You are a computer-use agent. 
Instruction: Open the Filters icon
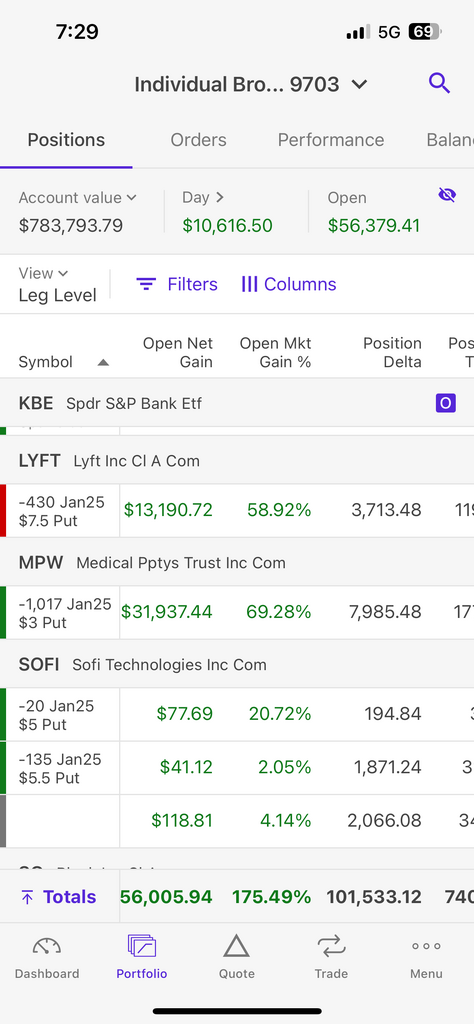pyautogui.click(x=146, y=284)
